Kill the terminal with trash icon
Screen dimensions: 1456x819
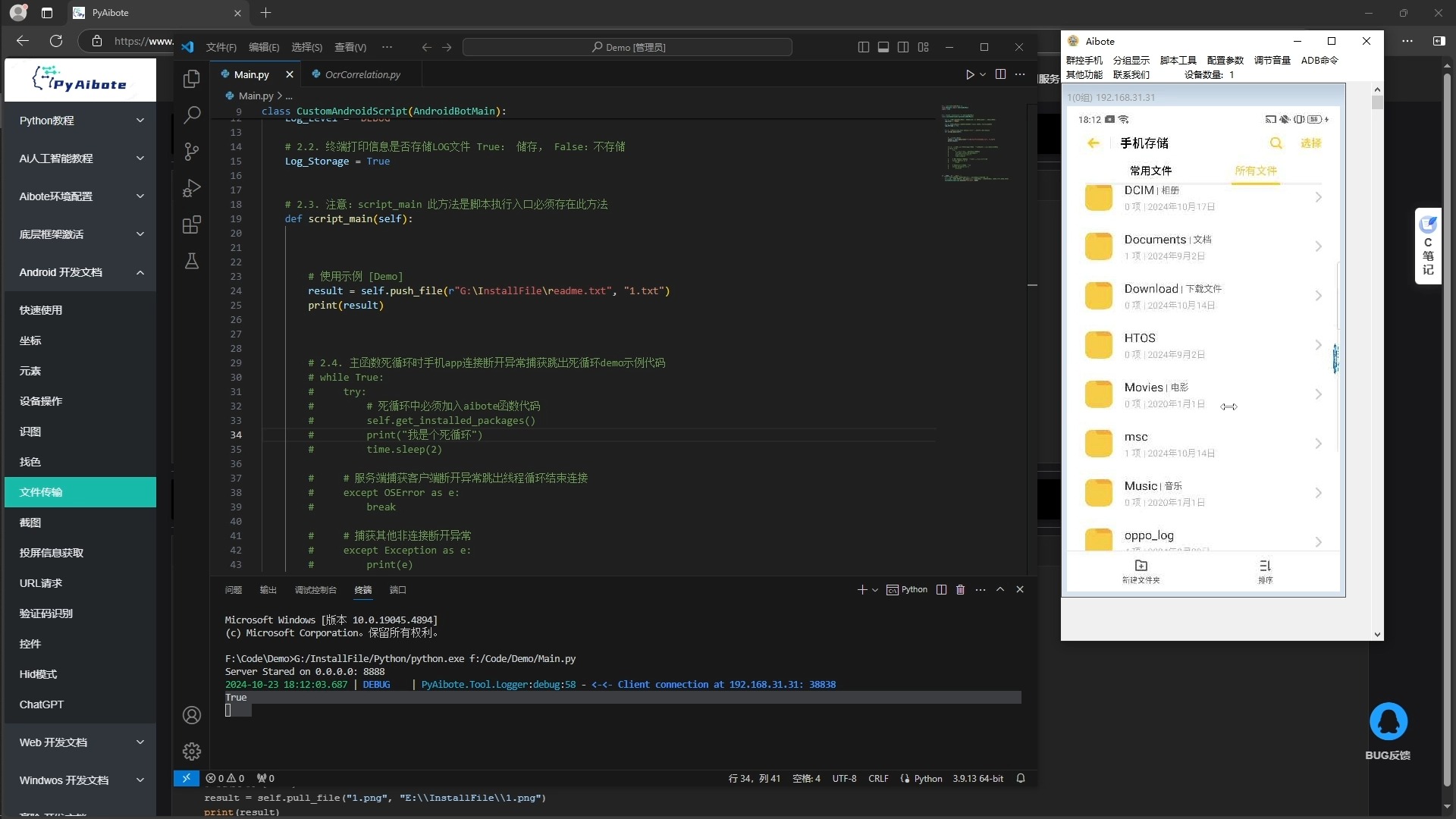click(x=960, y=589)
